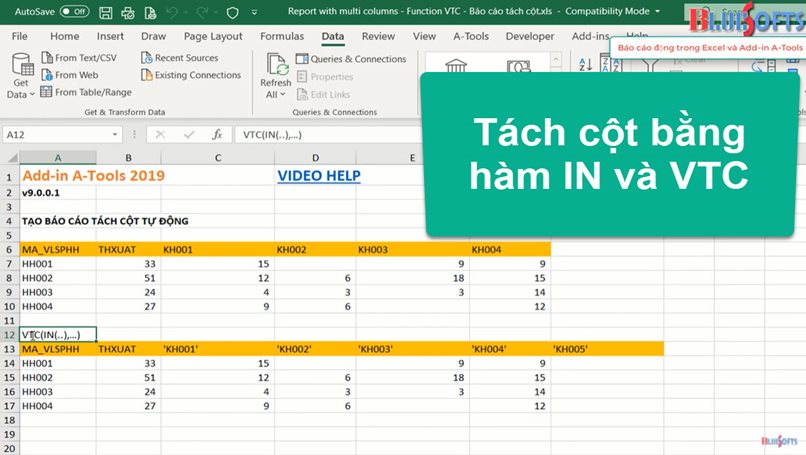Click HH003 in row 16
This screenshot has height=455, width=806.
(x=37, y=392)
